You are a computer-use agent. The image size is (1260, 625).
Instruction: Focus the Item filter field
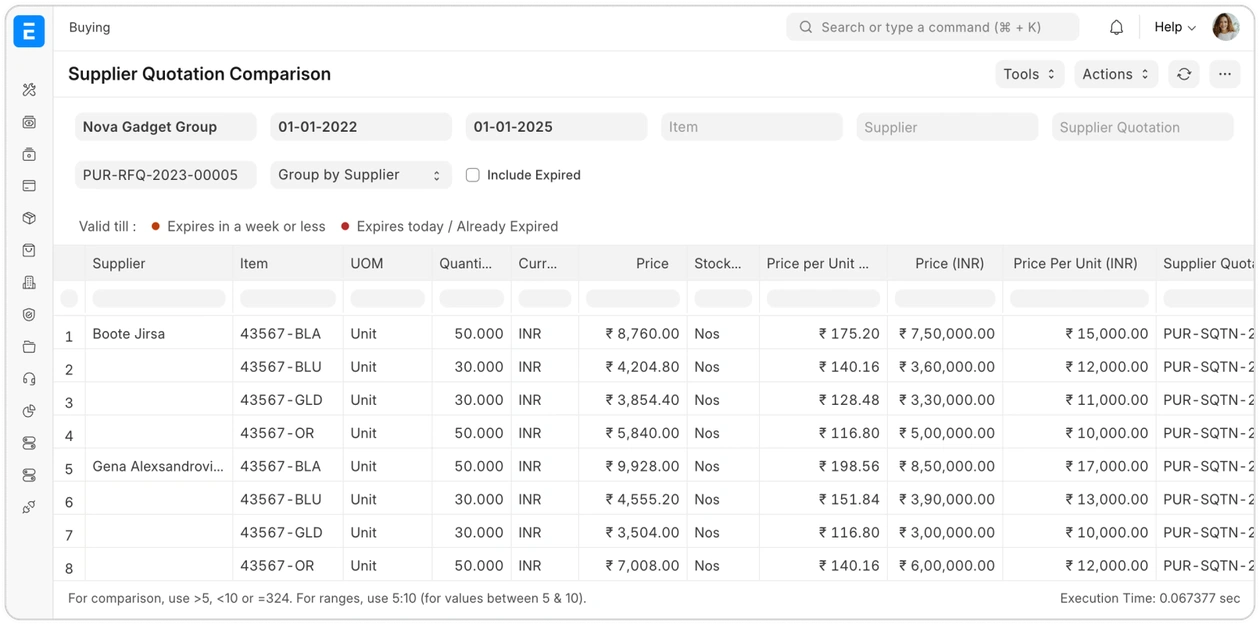[x=751, y=127]
